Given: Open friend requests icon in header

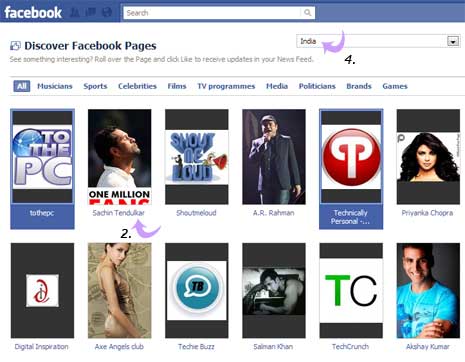Looking at the screenshot, I should pyautogui.click(x=75, y=13).
